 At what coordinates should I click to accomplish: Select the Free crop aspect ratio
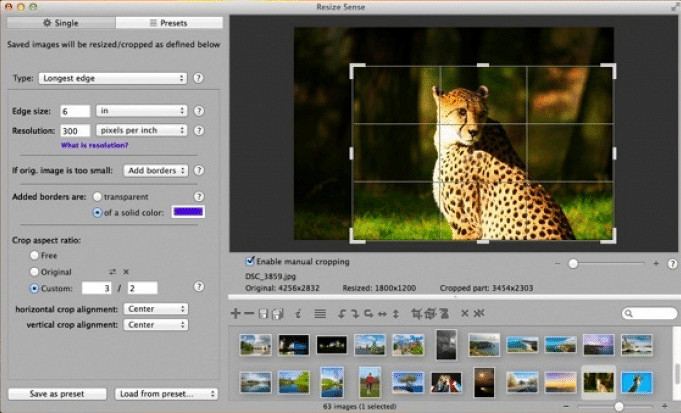pos(35,255)
